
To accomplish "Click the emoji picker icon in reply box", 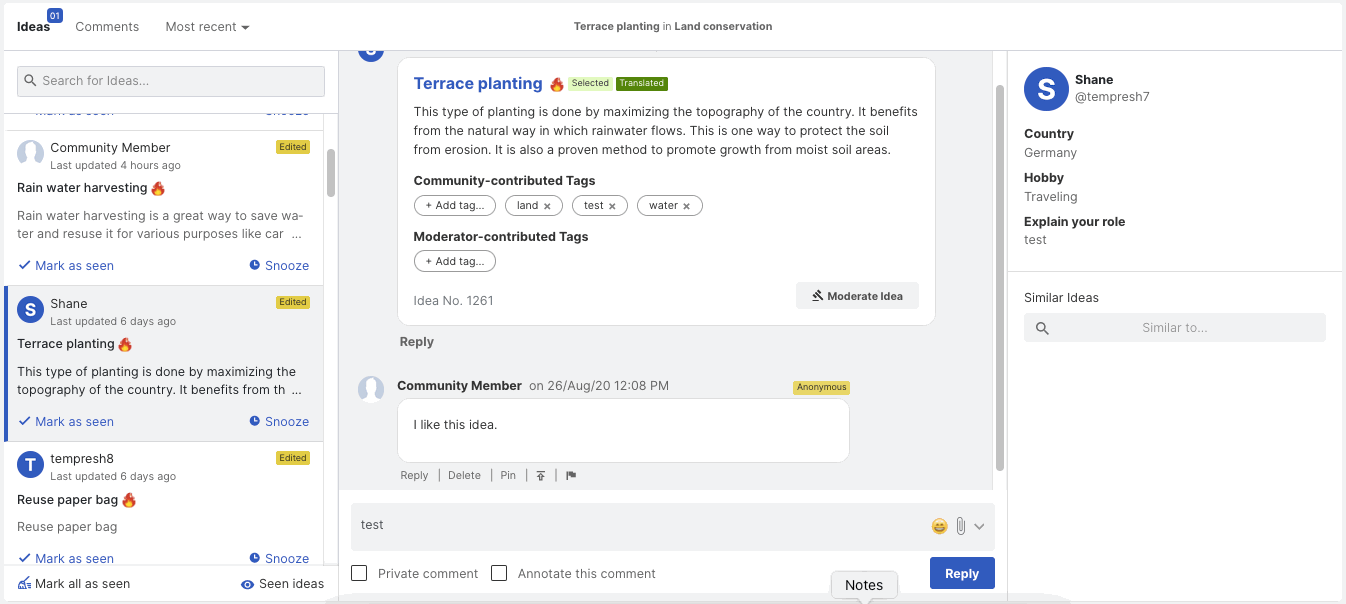I will pyautogui.click(x=939, y=526).
